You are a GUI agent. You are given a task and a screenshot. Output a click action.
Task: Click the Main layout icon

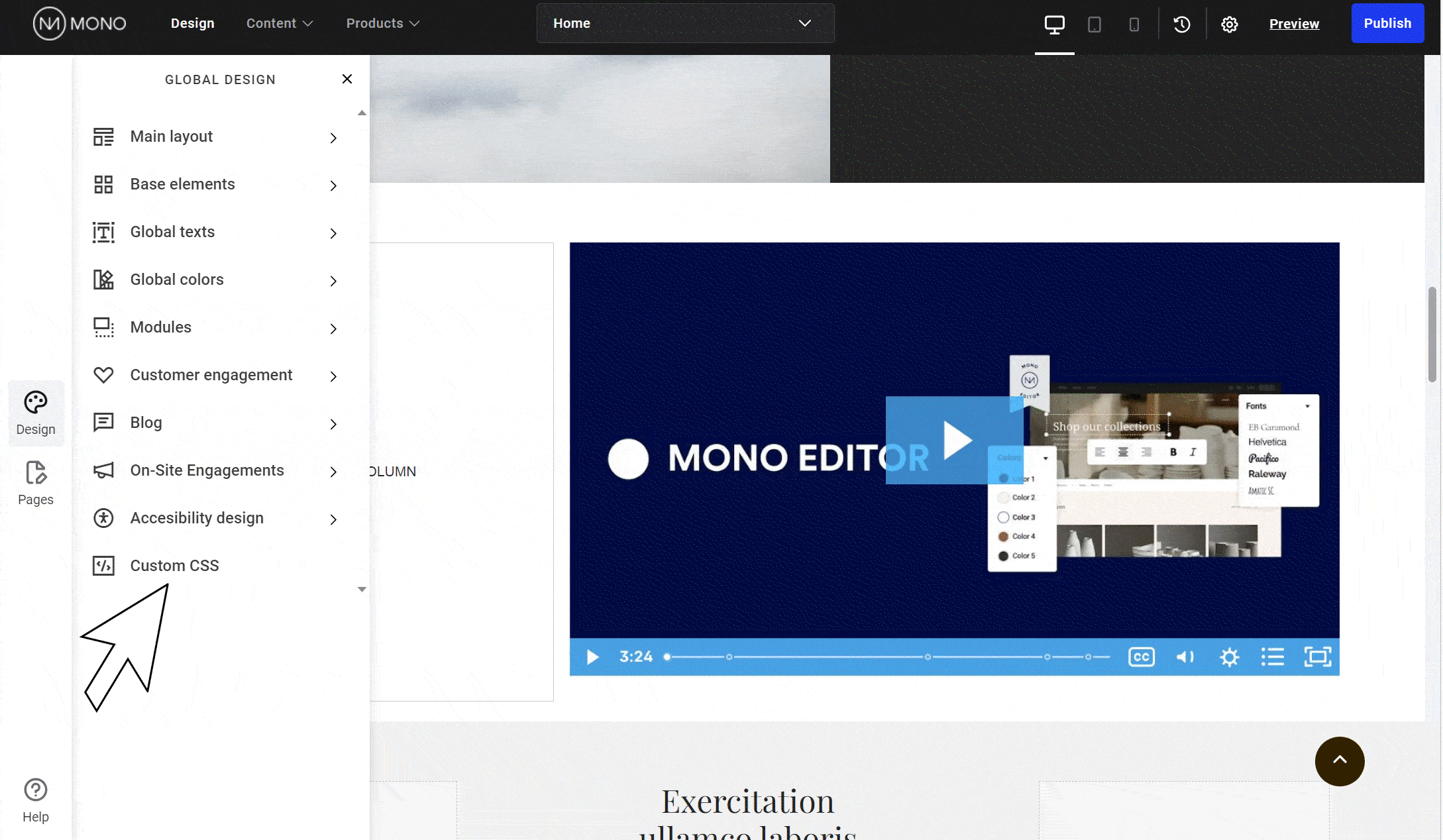click(103, 136)
